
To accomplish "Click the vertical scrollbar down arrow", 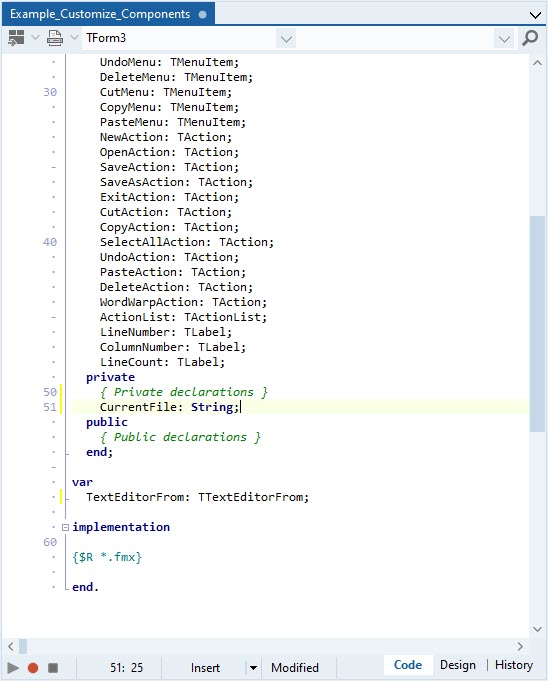I will pos(537,629).
